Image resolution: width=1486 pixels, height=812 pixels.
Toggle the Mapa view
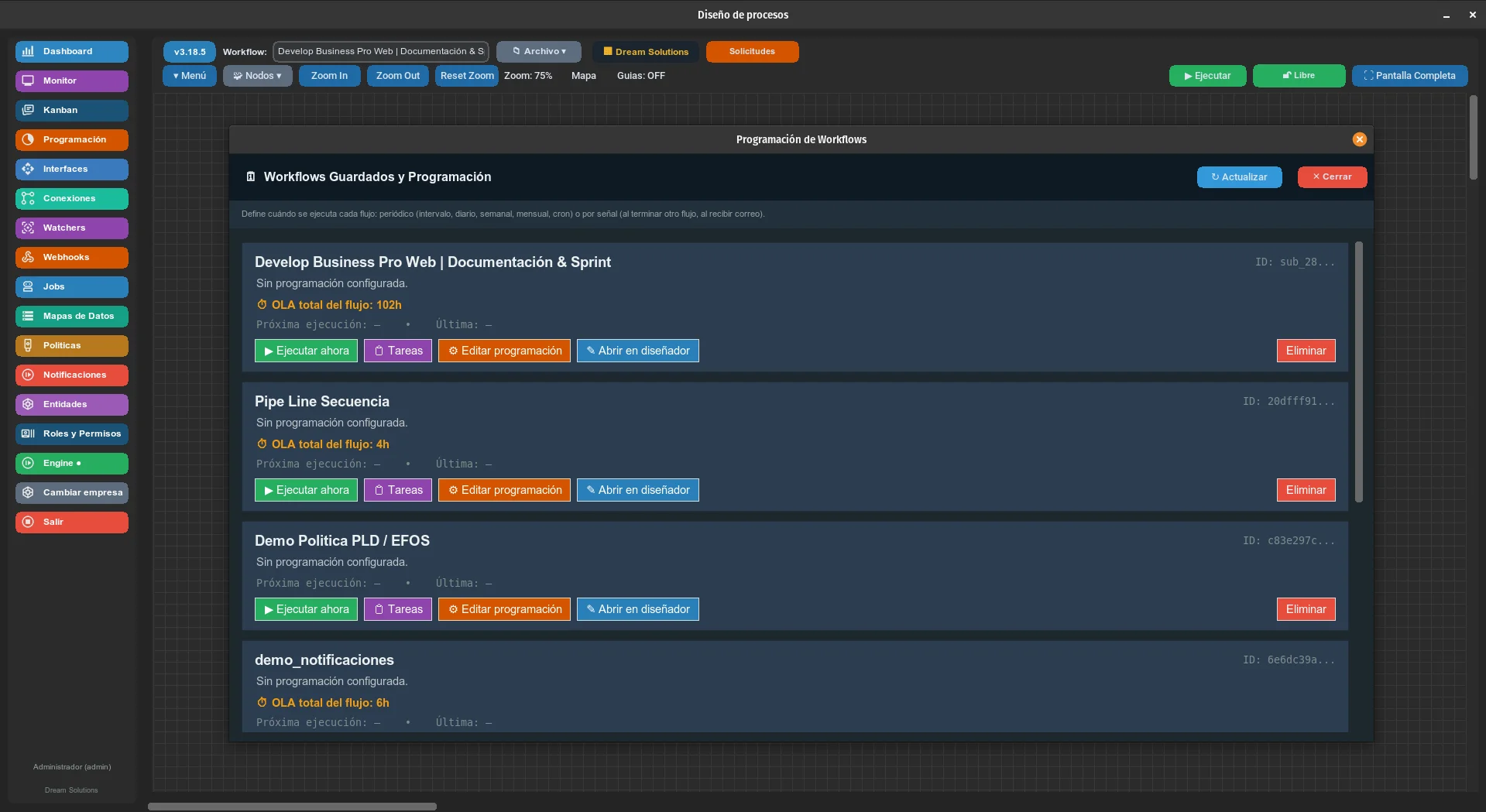[584, 76]
